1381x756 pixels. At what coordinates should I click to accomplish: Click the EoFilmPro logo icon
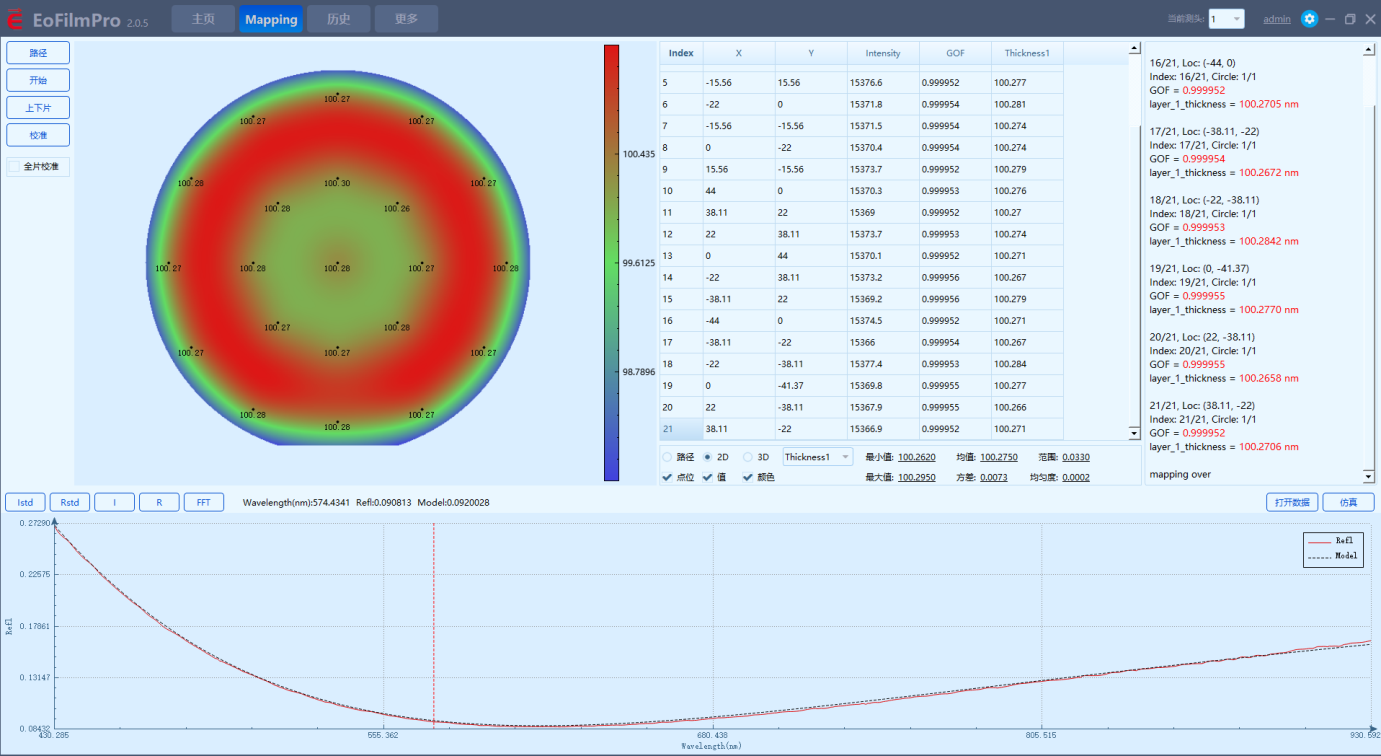(14, 19)
